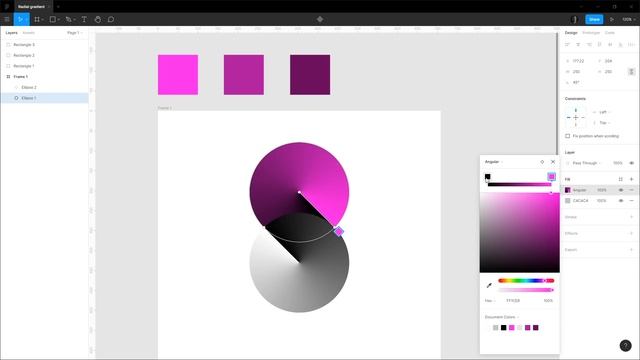Expand the Document Colors dropdown

pos(502,317)
